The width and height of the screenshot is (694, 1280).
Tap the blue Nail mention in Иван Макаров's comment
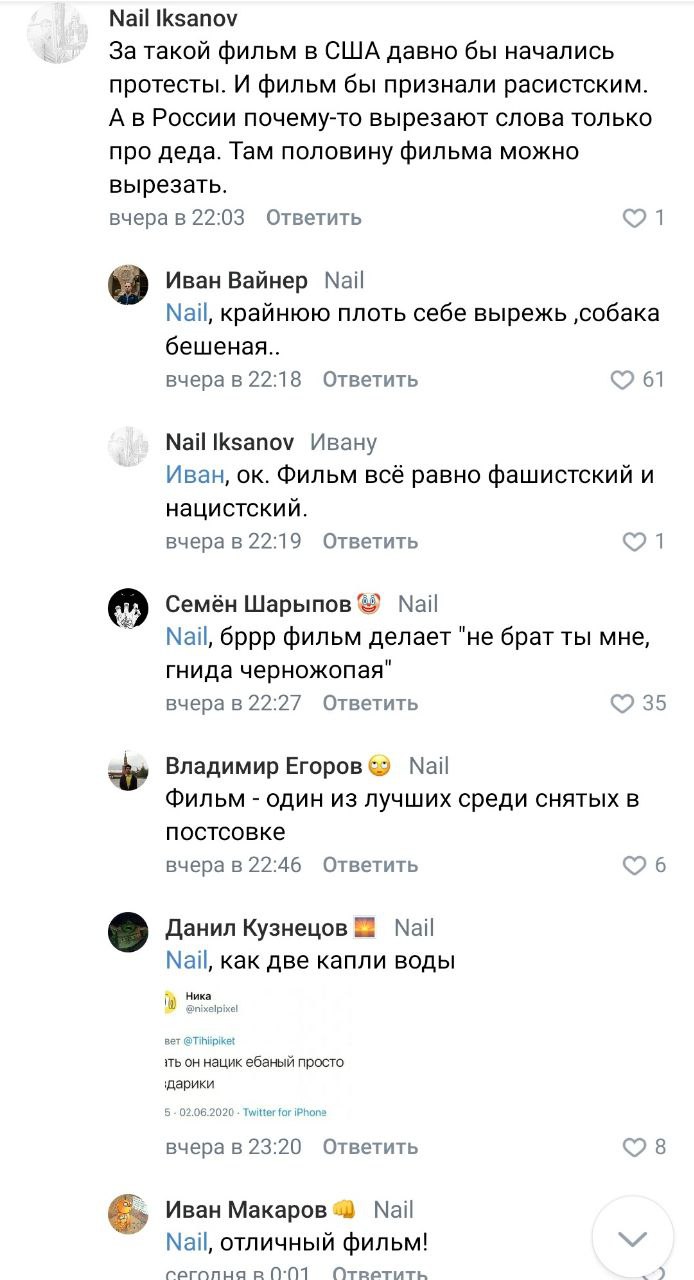(x=186, y=1243)
